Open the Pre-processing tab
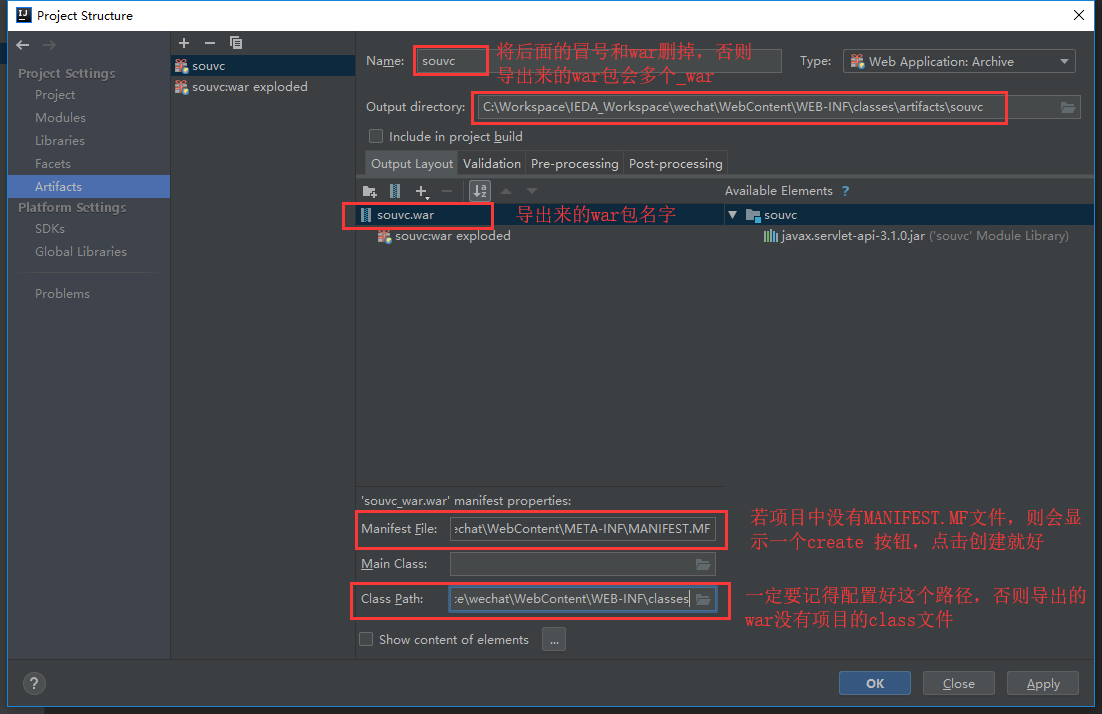 [x=574, y=164]
